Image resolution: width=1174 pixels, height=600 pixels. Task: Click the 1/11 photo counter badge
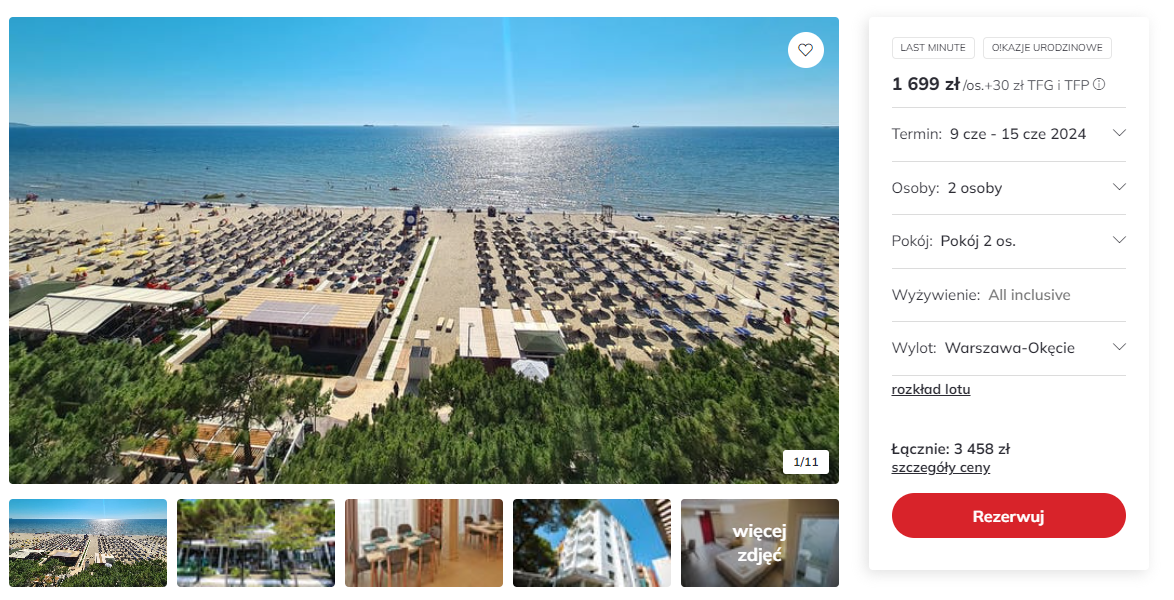pos(806,462)
